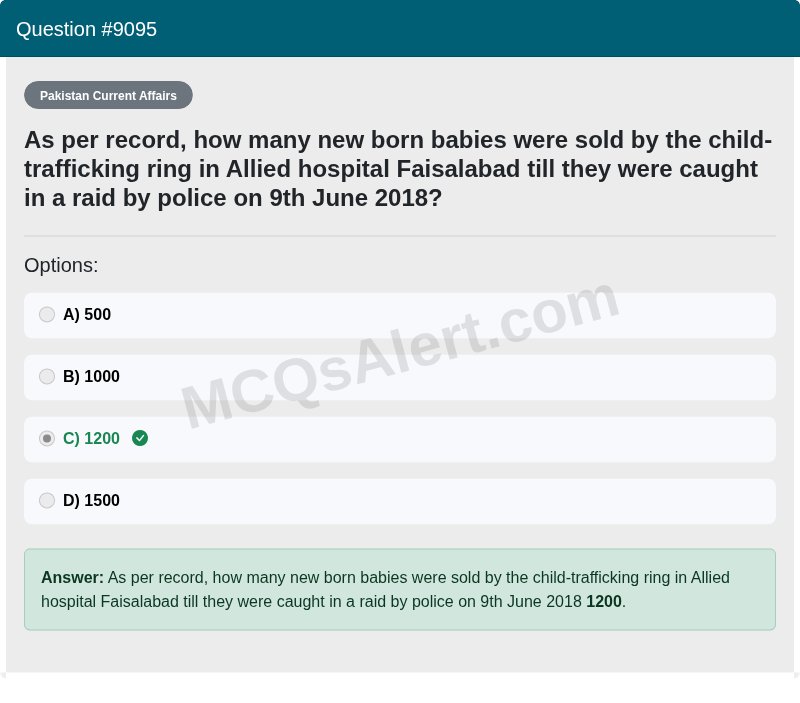The width and height of the screenshot is (800, 703).
Task: Select the option row labeled B) 1000
Action: pos(400,376)
